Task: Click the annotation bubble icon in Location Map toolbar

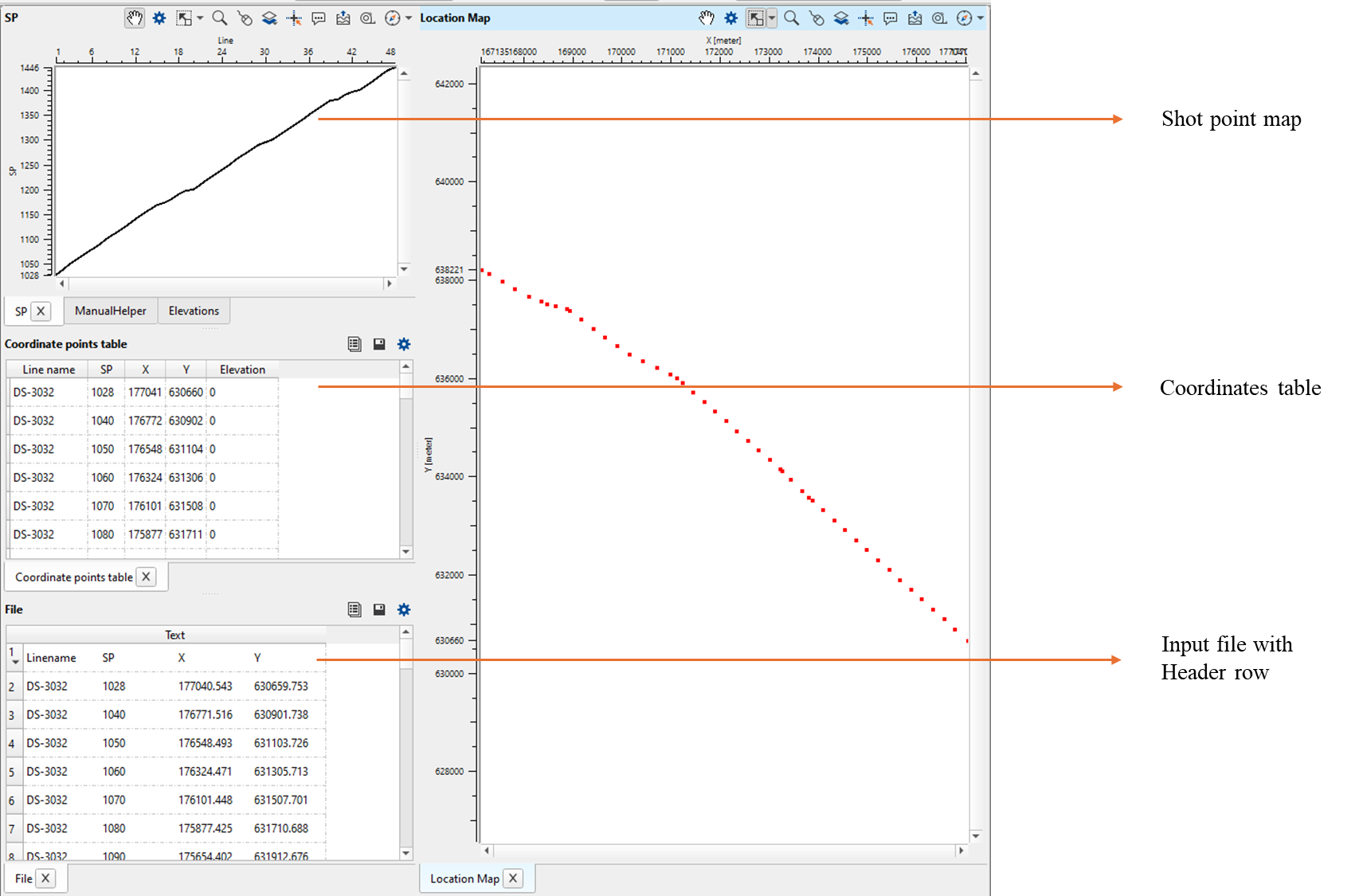Action: coord(890,18)
